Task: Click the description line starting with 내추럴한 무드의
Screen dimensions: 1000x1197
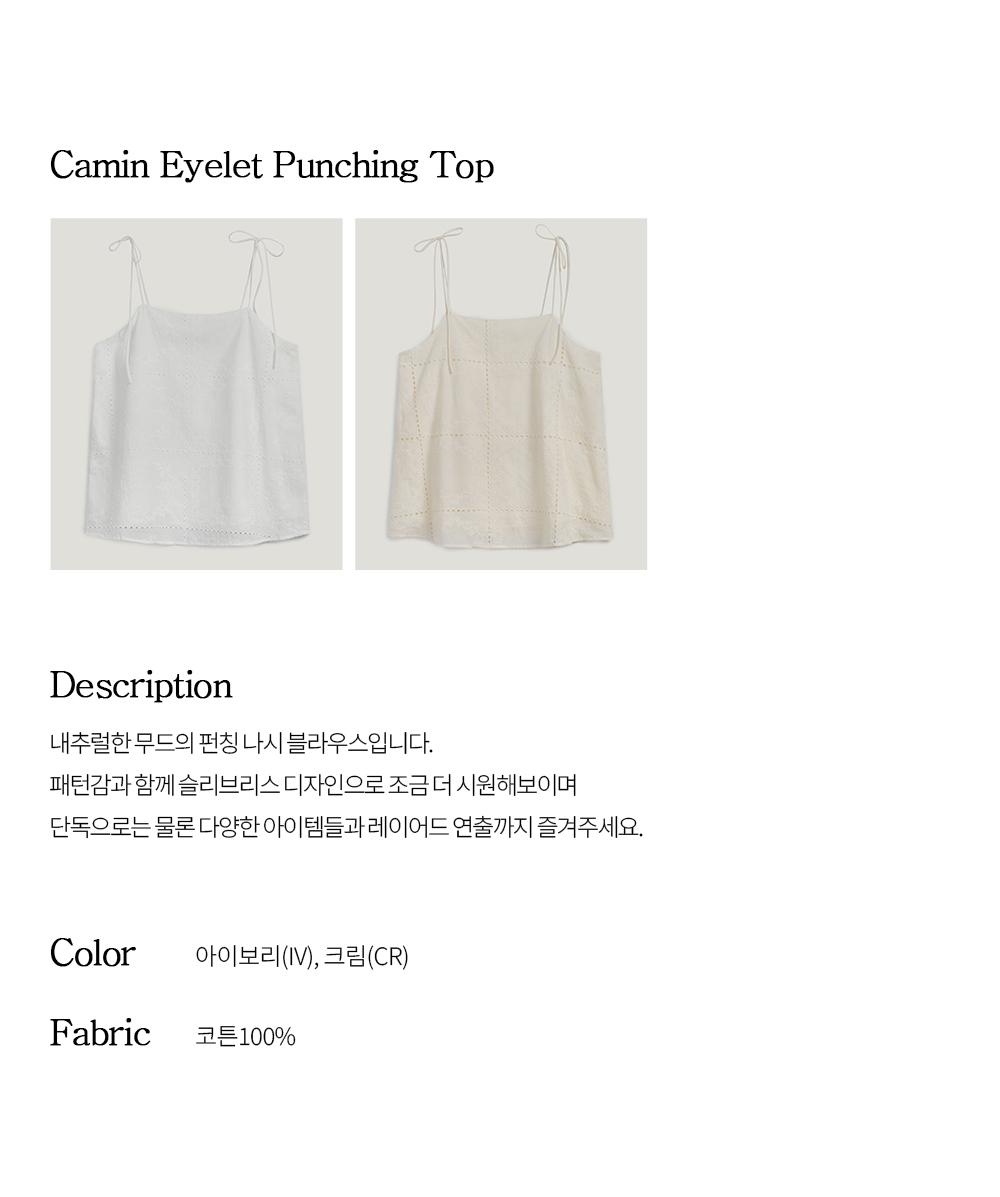Action: [241, 744]
